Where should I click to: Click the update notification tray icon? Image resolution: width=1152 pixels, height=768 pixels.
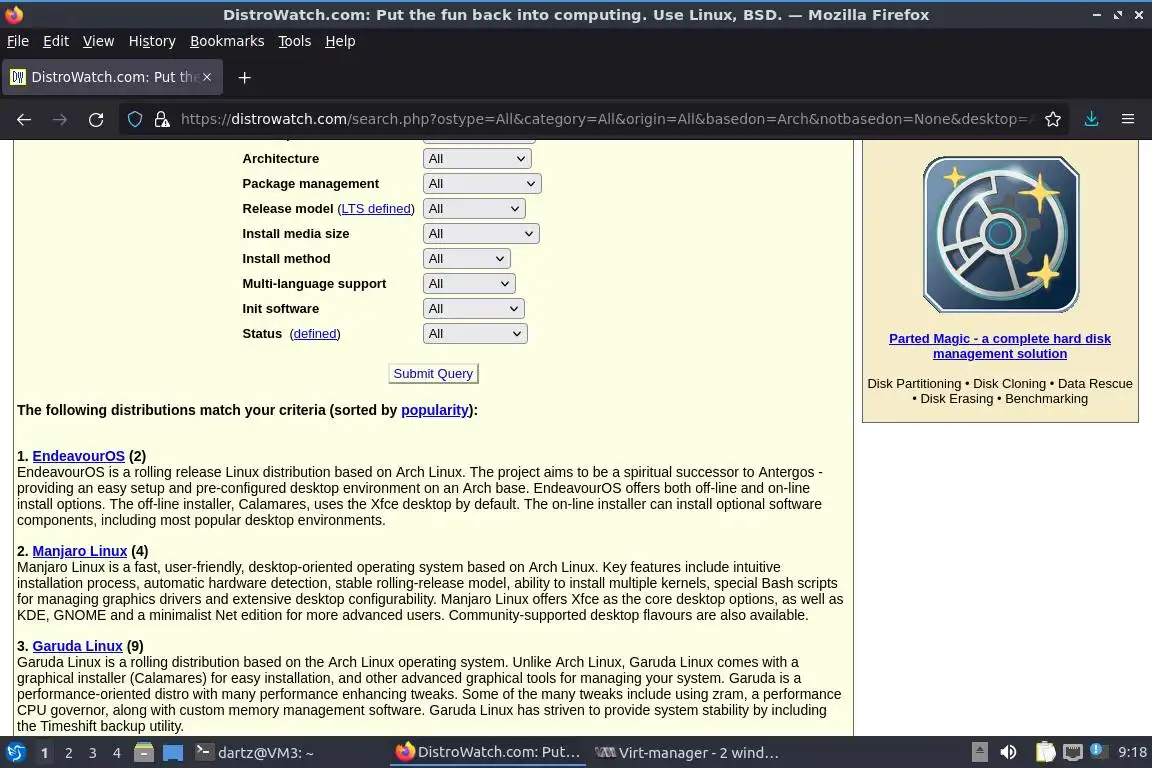point(1097,750)
